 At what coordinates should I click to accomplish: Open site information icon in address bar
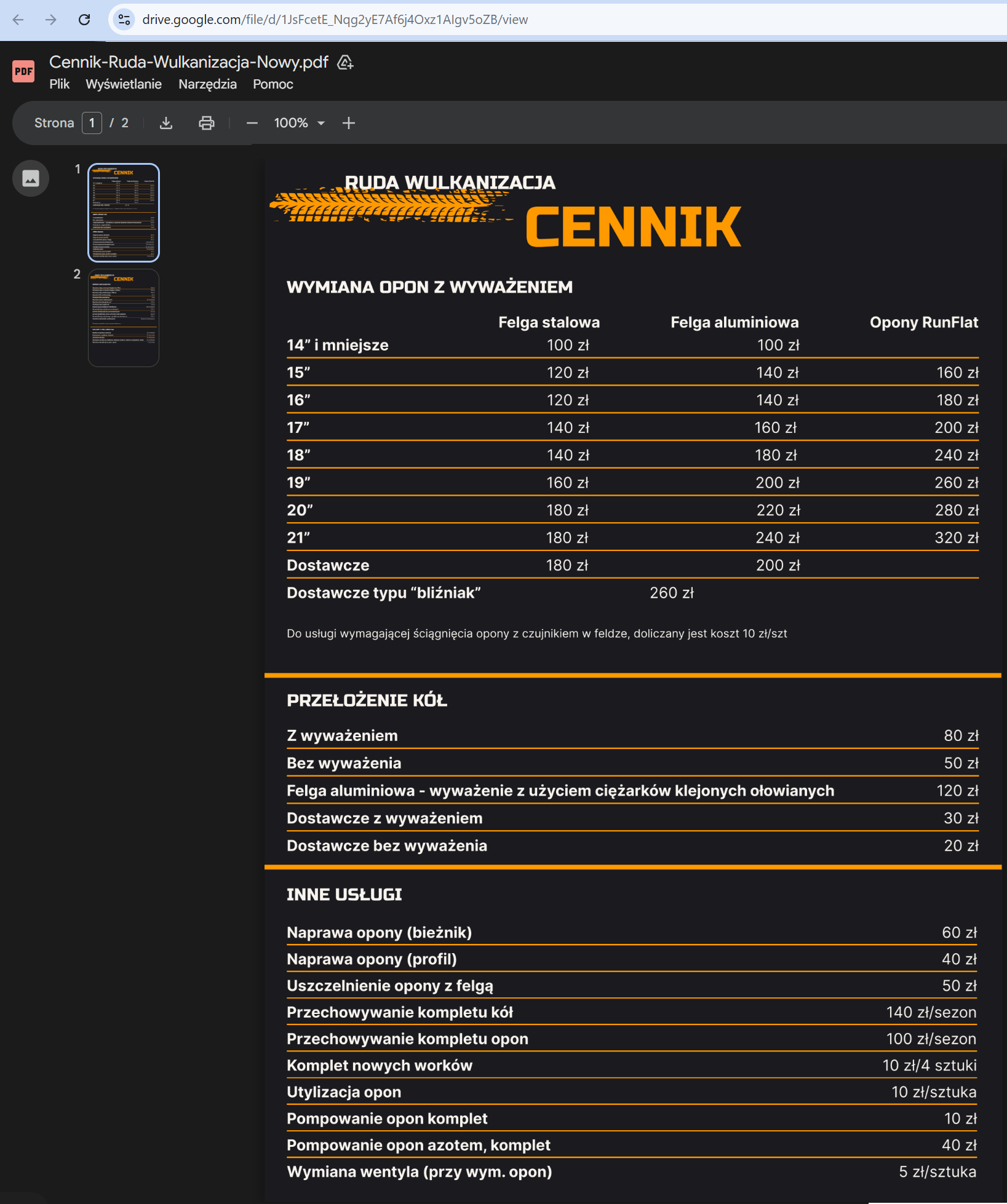coord(124,20)
